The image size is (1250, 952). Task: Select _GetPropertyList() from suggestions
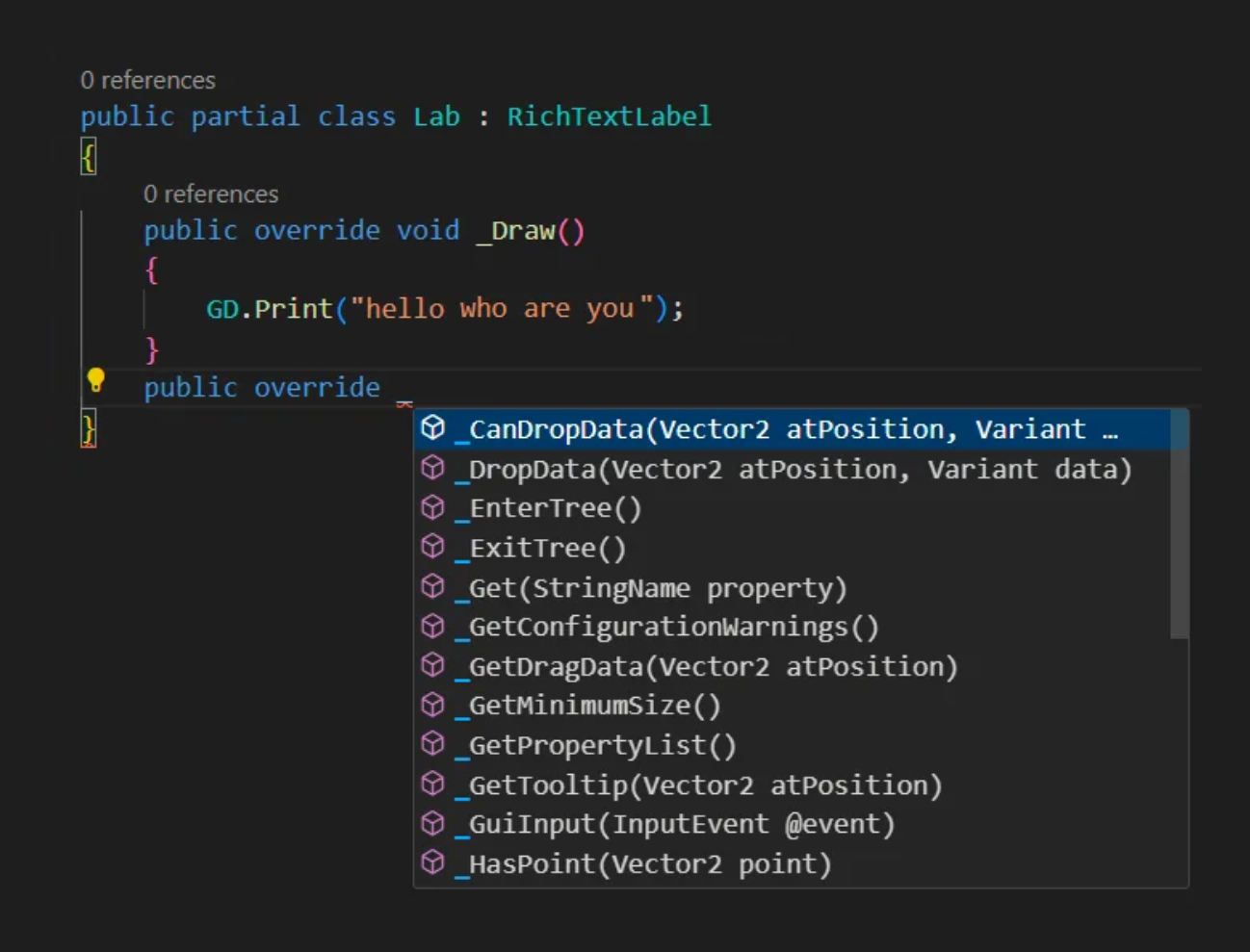[793, 745]
